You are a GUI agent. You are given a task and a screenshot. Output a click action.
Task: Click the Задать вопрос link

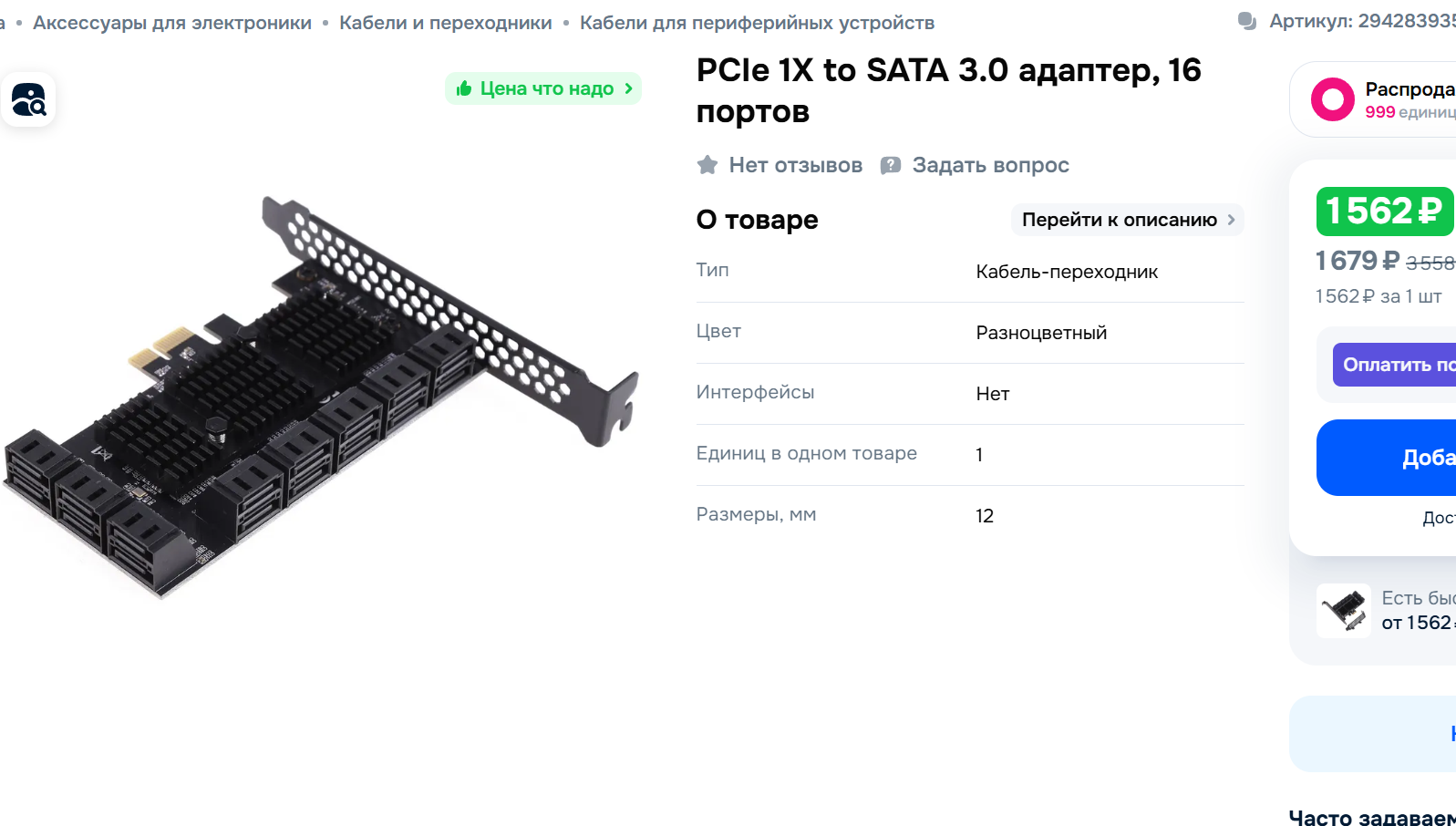[991, 165]
